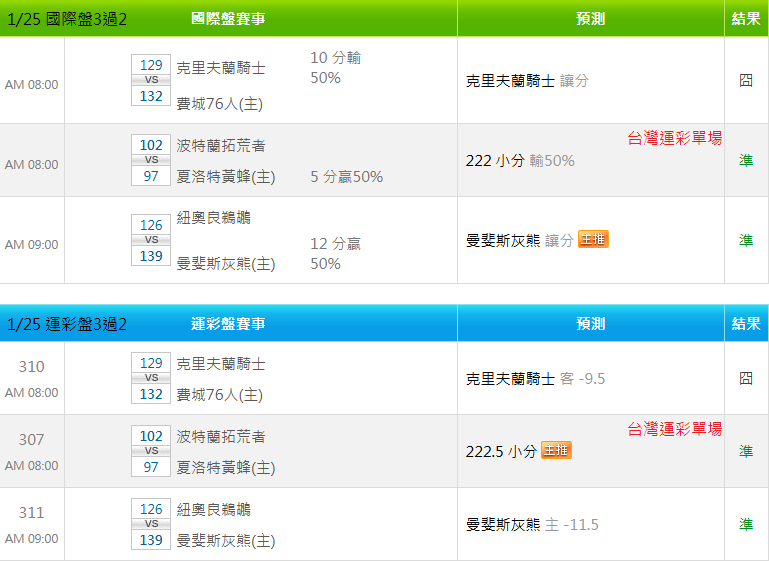The width and height of the screenshot is (769, 561).
Task: Click score 102 in 國際盤 table
Action: point(151,145)
